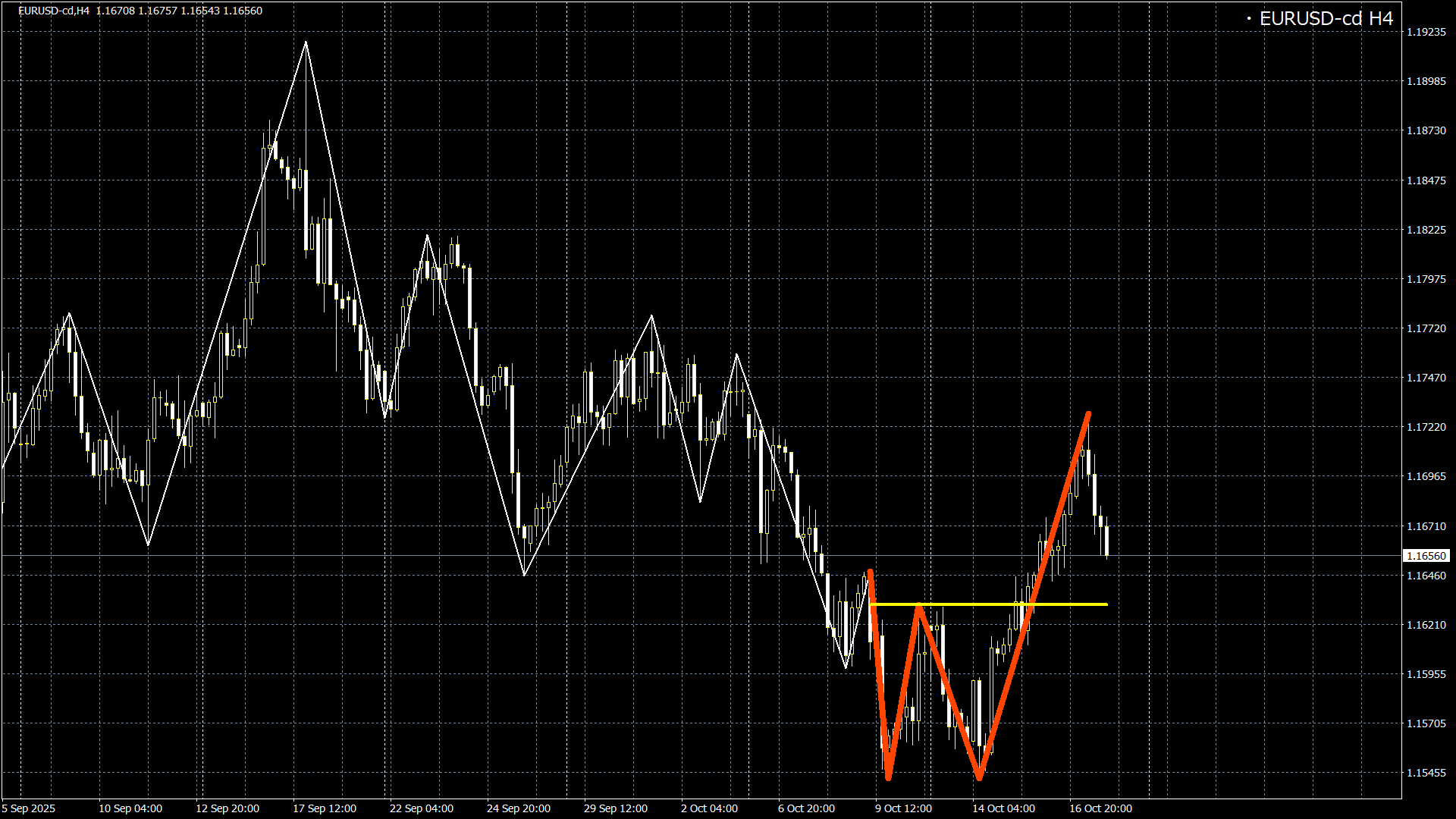This screenshot has height=819, width=1456.
Task: Click the 9 Oct 12:00 time label
Action: (903, 808)
